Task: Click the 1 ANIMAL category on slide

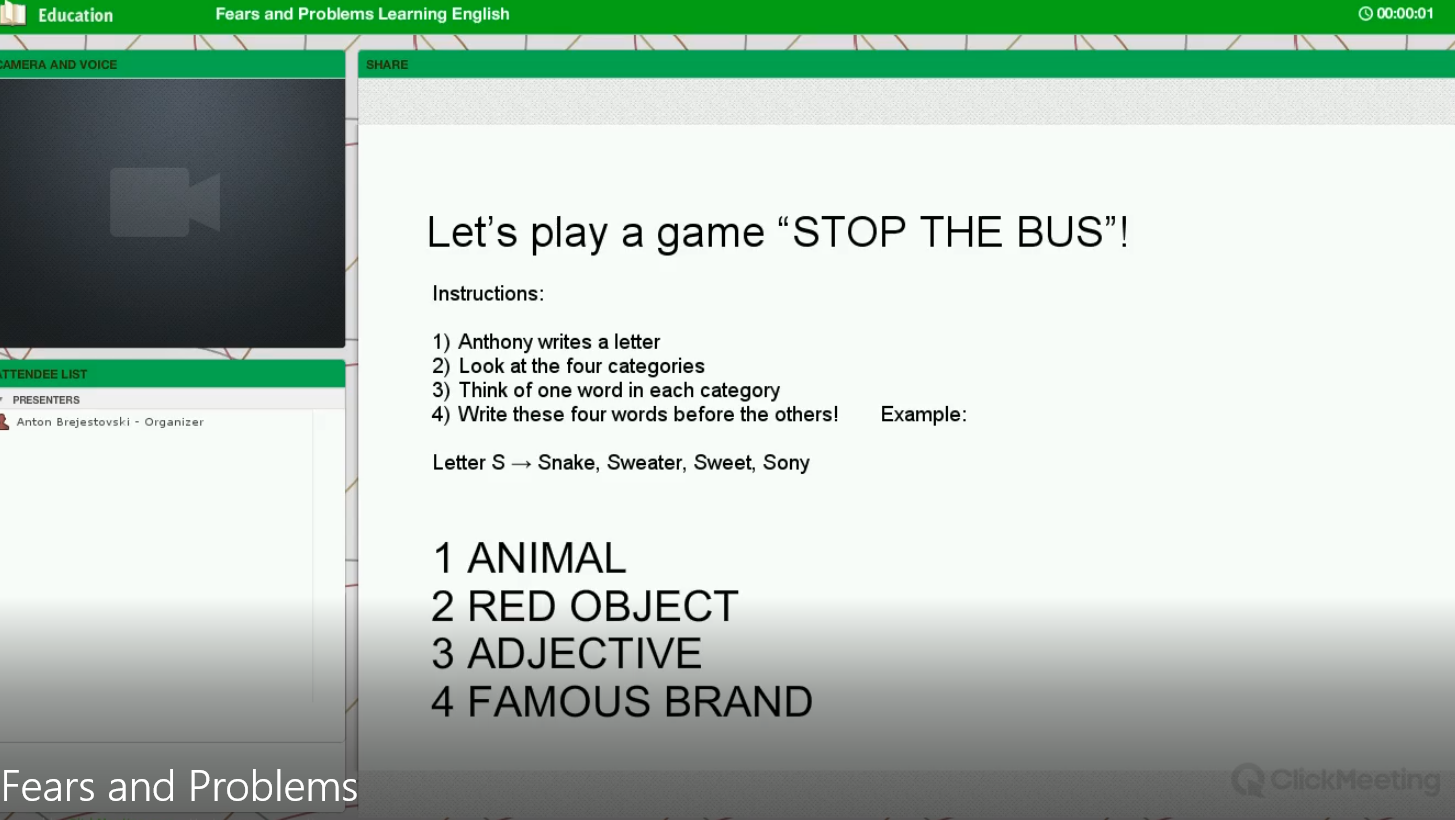Action: 529,558
